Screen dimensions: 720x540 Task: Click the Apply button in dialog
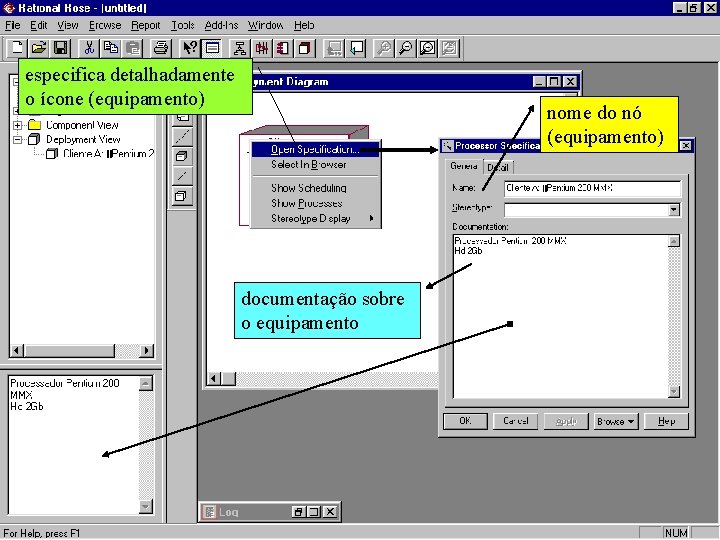566,421
